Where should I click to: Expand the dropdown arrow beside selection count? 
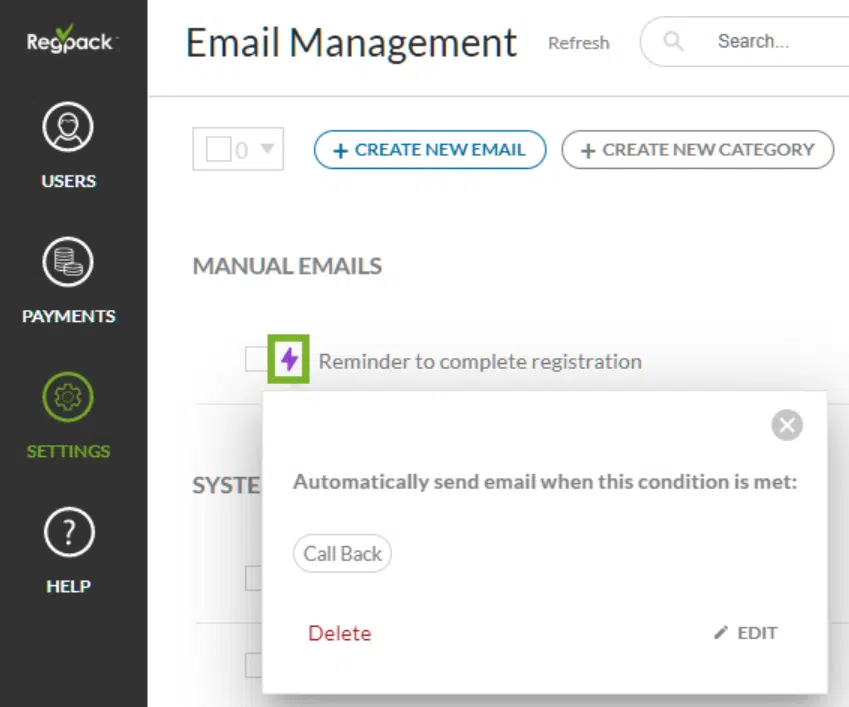click(x=267, y=150)
